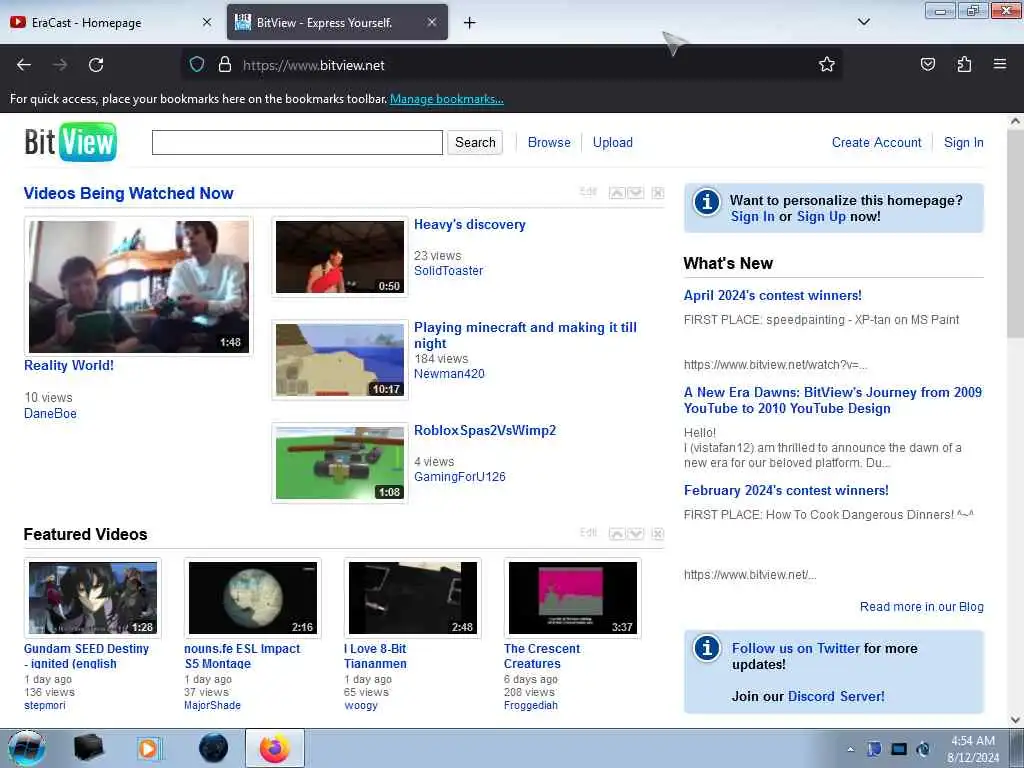Open the Reality World! video thumbnail

tap(138, 286)
